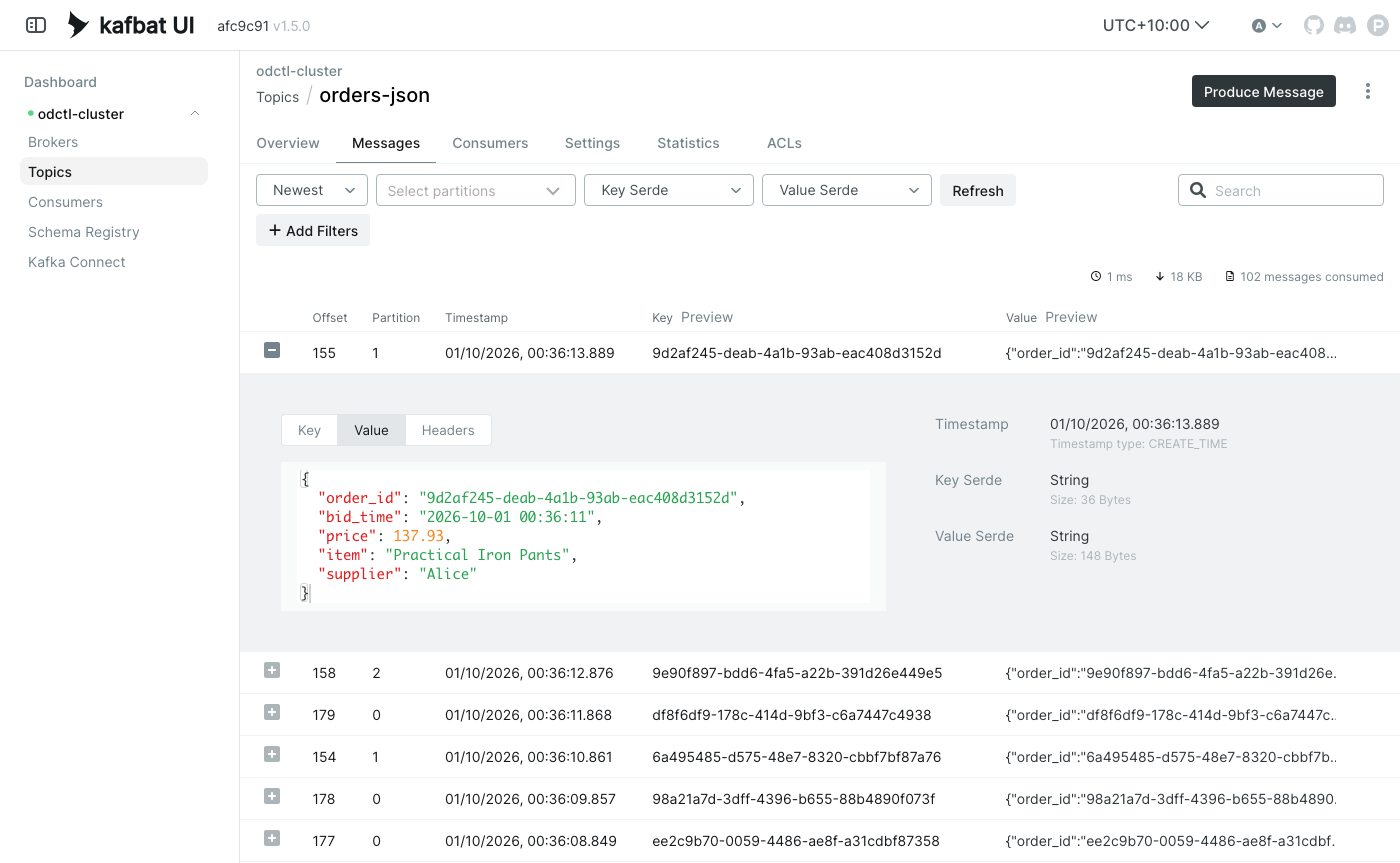Click the Refresh button

pos(978,190)
